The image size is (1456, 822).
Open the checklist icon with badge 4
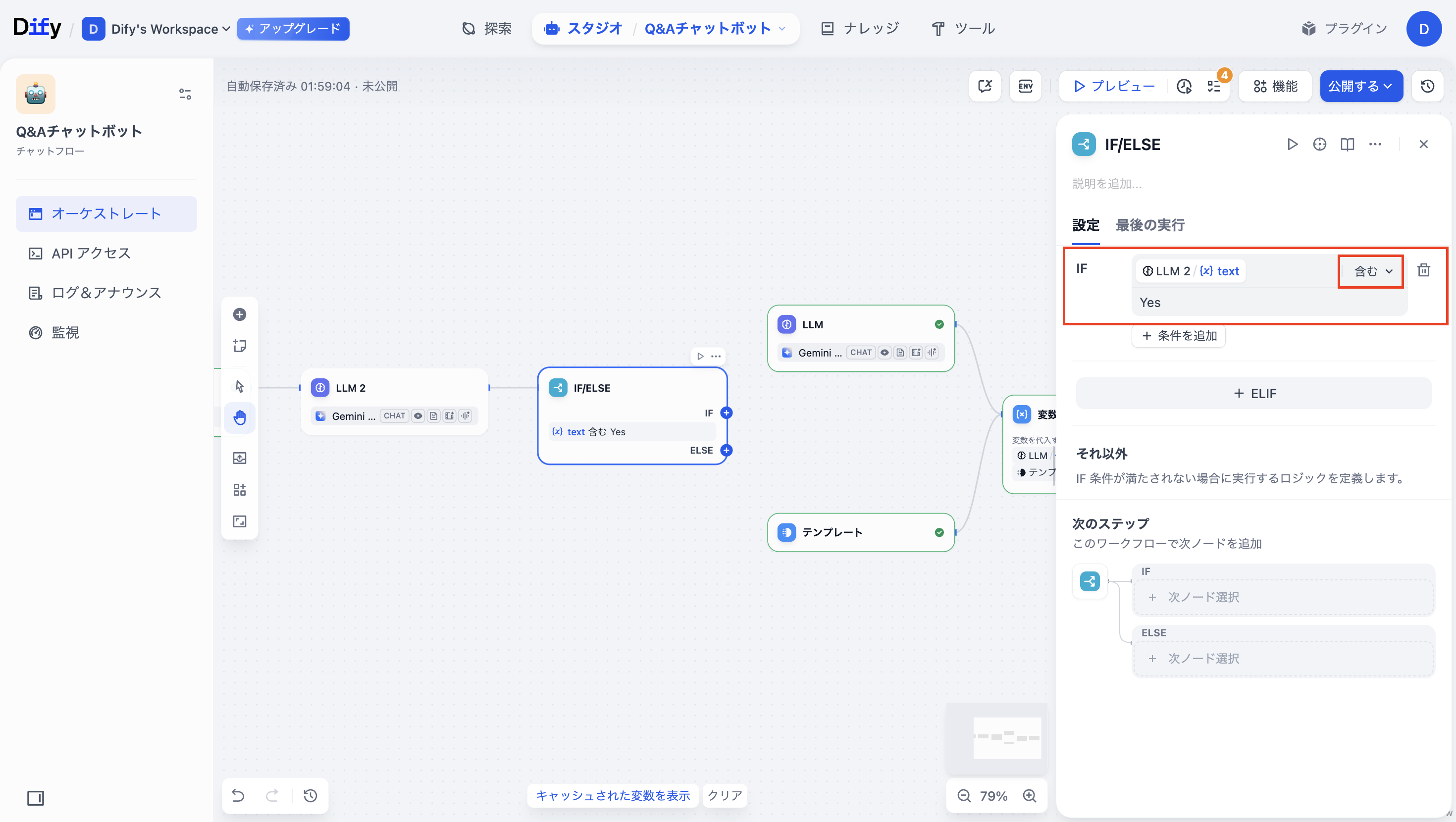click(x=1214, y=86)
